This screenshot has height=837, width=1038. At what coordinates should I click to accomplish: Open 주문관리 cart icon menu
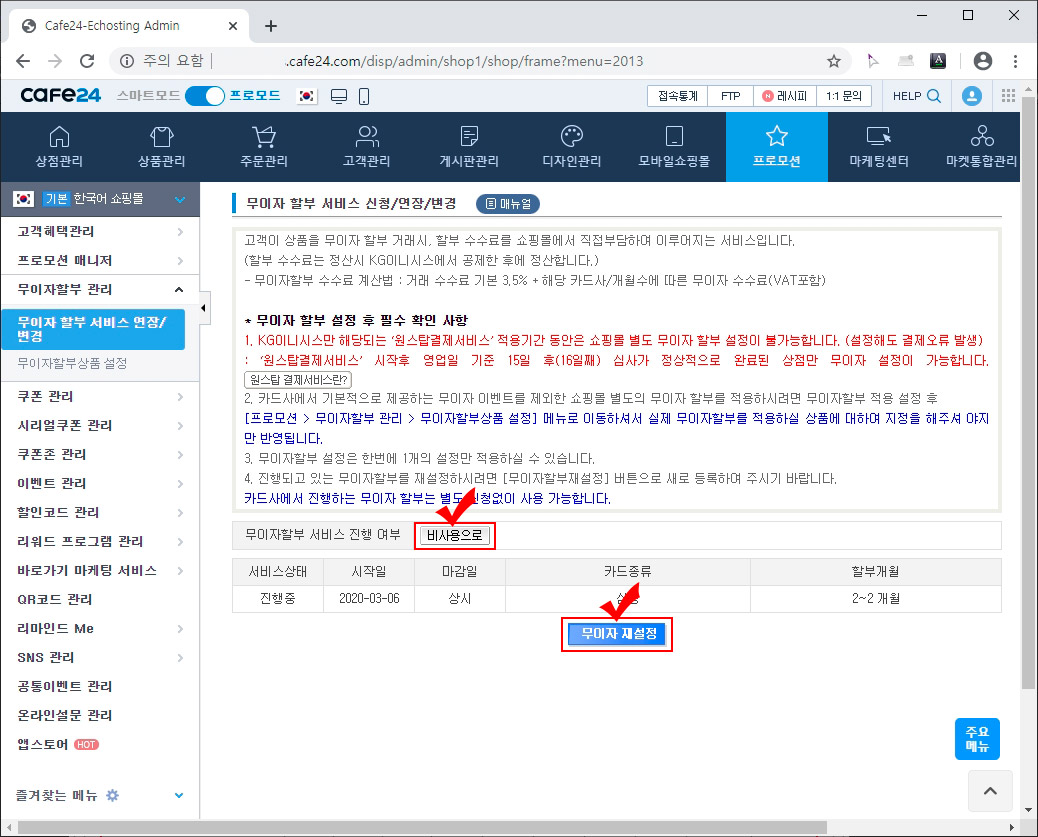click(263, 146)
